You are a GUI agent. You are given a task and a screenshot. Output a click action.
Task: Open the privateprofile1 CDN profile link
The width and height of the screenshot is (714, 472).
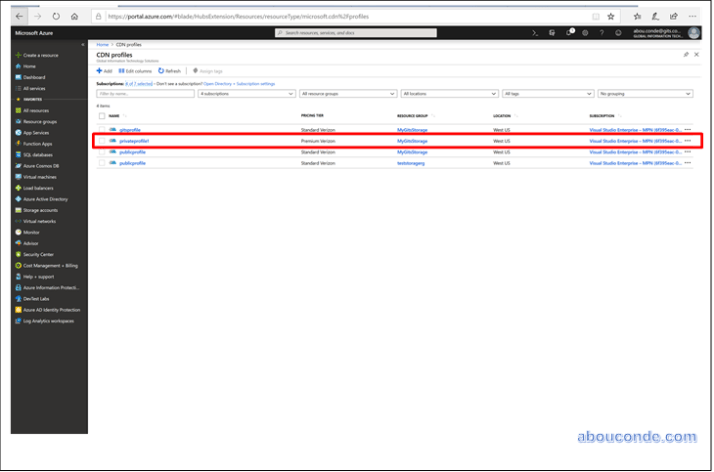click(134, 141)
